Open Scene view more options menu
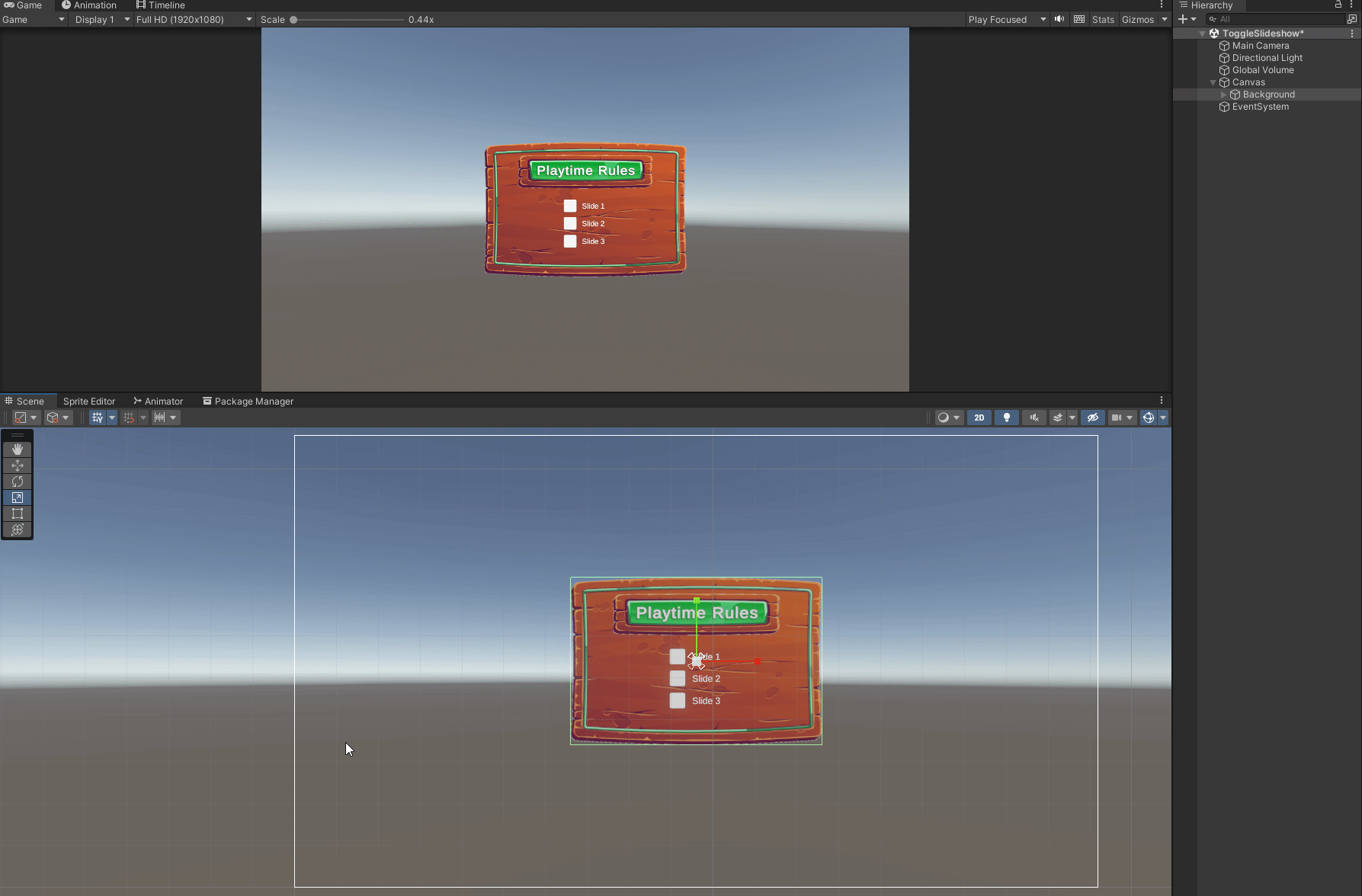The width and height of the screenshot is (1362, 896). click(1162, 401)
